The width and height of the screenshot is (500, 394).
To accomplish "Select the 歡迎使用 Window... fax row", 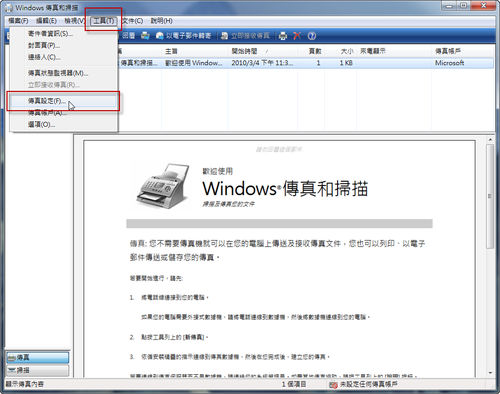I will [305, 63].
